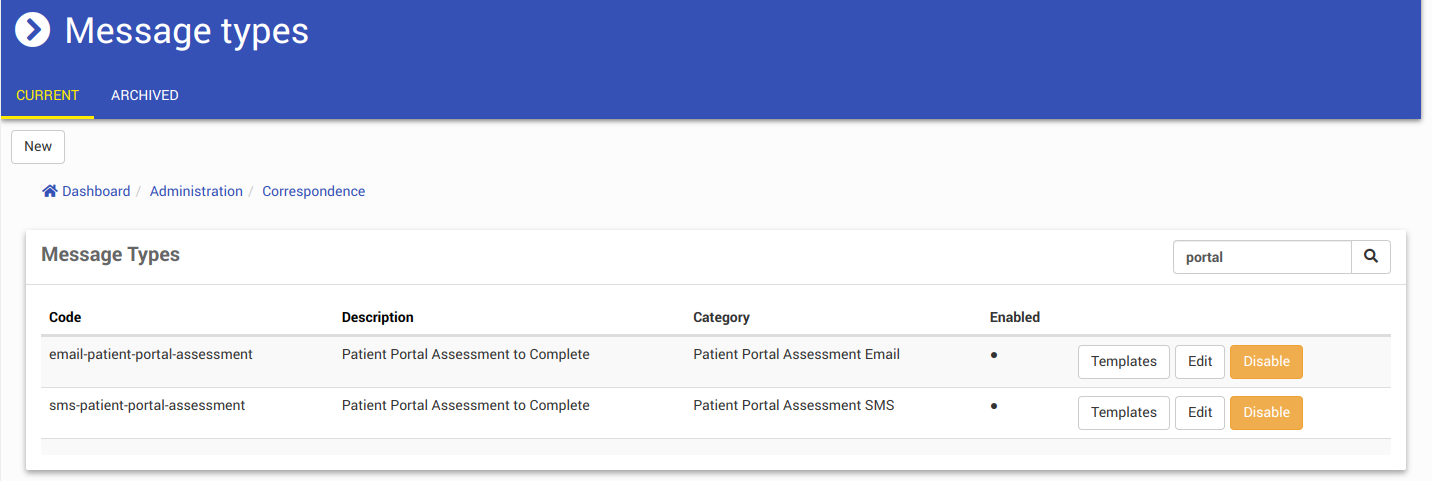Go to Administration breadcrumb link
The height and width of the screenshot is (481, 1432).
tap(196, 191)
